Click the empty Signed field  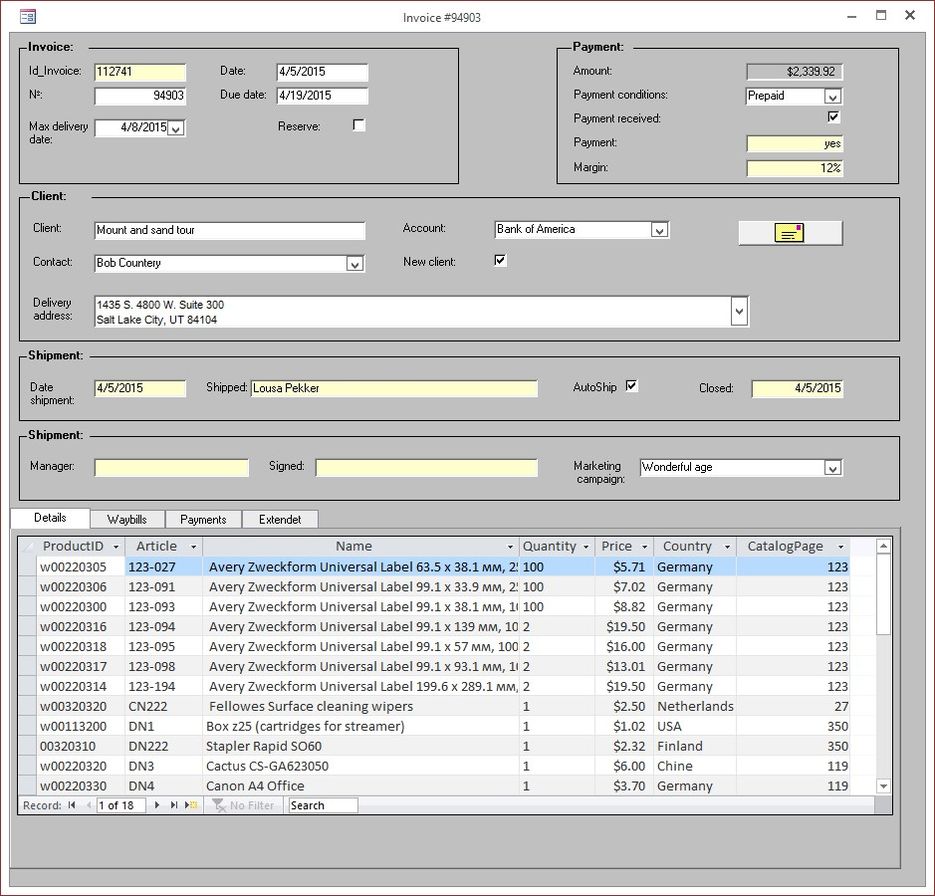[426, 468]
